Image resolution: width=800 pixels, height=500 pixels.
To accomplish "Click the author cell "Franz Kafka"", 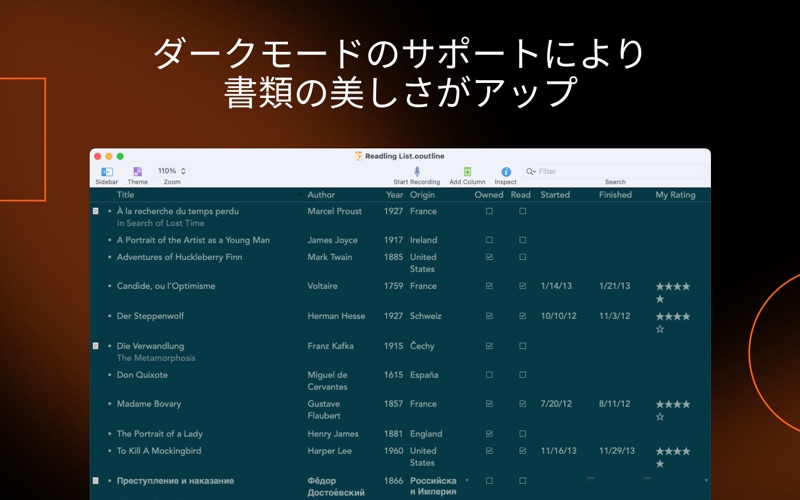I will [x=330, y=346].
